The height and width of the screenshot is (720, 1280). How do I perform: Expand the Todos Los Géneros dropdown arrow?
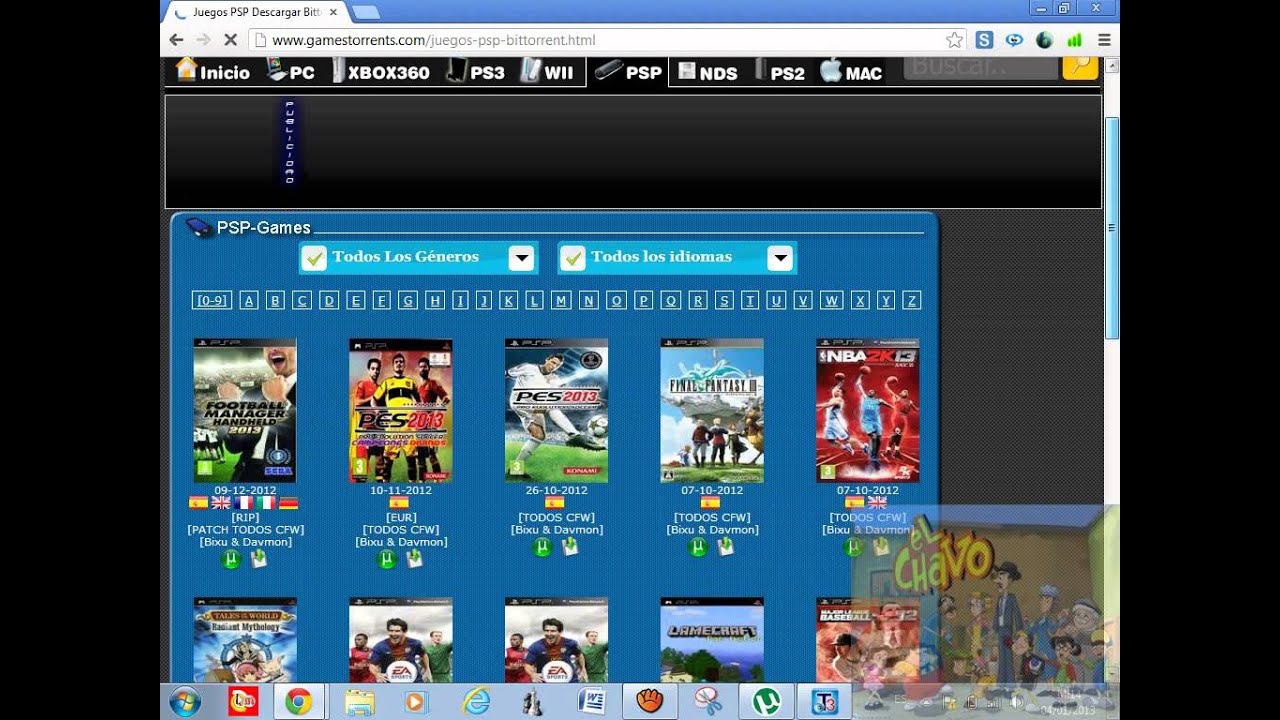click(521, 258)
